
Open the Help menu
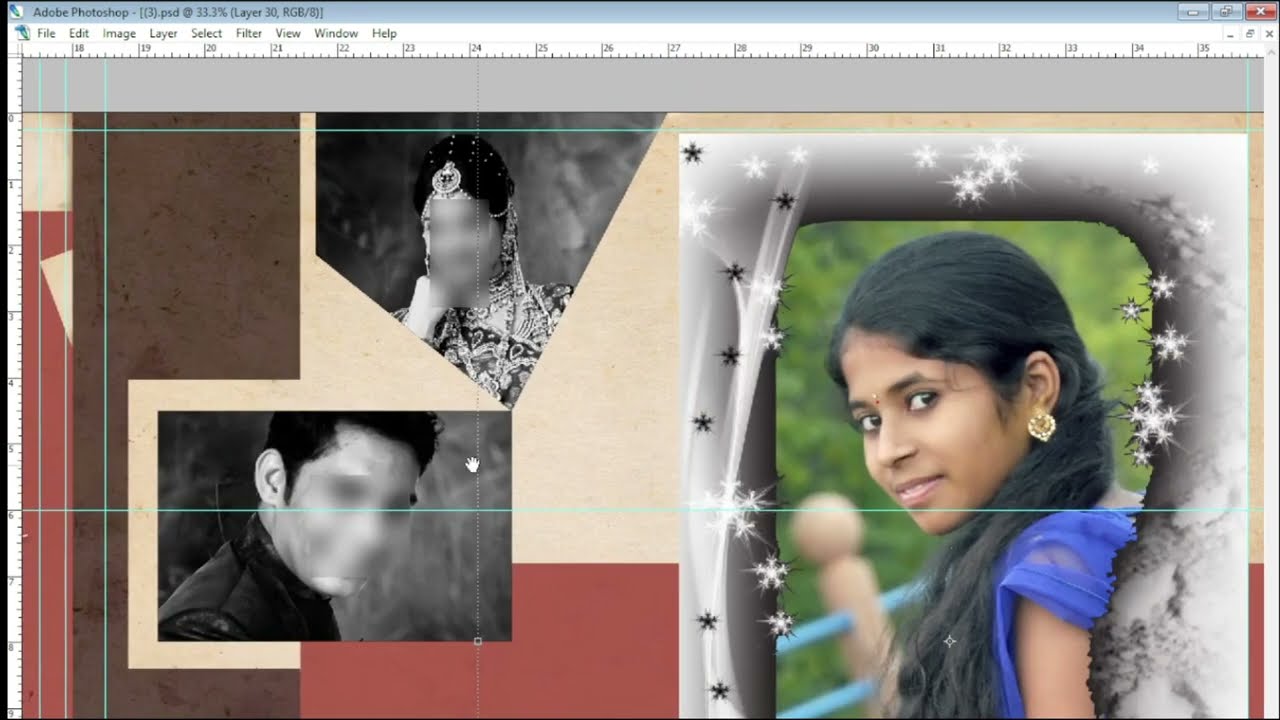click(x=385, y=33)
